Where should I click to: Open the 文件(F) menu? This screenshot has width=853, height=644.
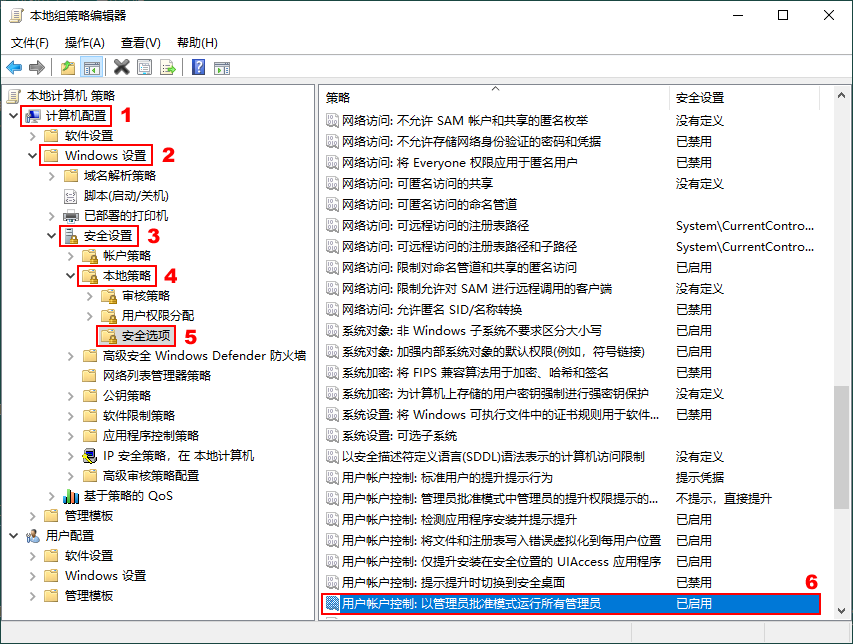30,42
